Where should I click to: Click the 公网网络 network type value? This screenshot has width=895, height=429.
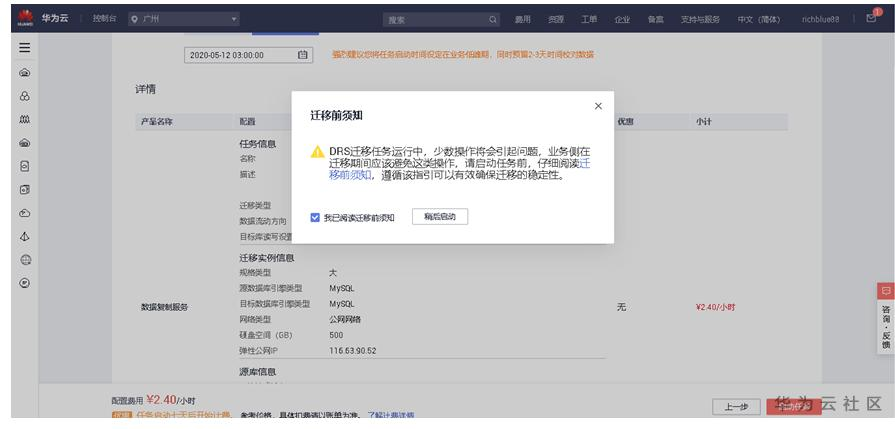pyautogui.click(x=345, y=319)
